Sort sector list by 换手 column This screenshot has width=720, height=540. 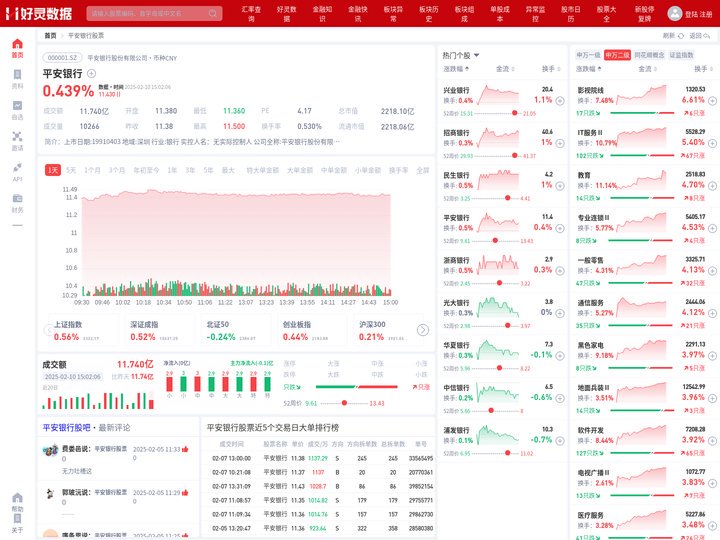pos(703,69)
